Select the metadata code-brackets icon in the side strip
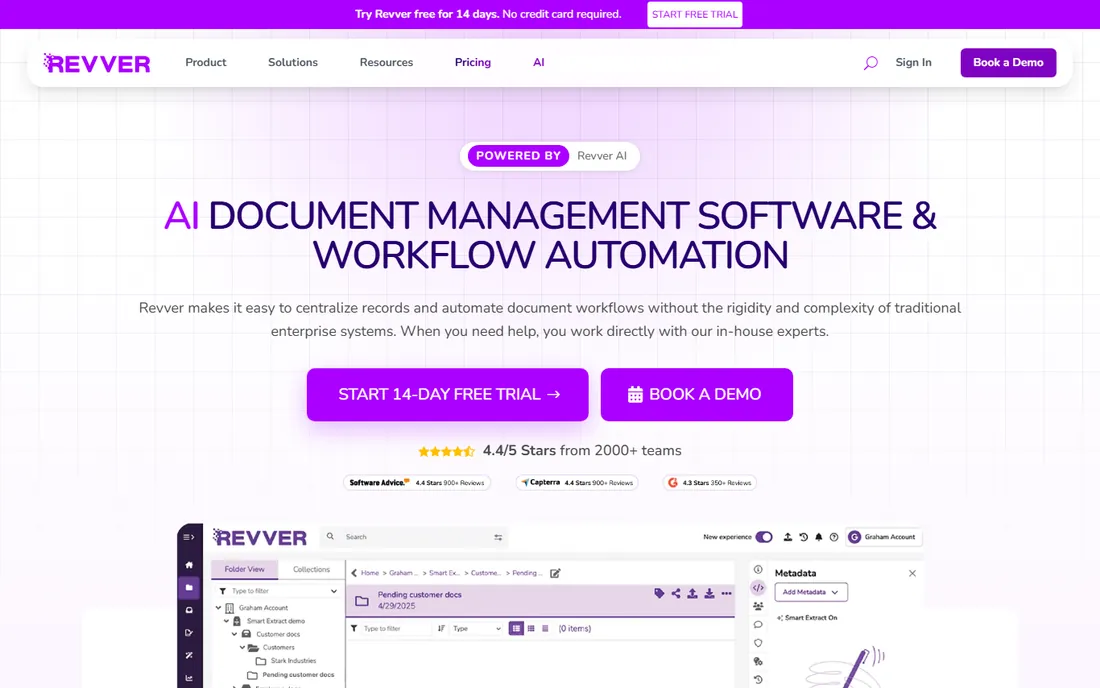1100x688 pixels. point(758,588)
